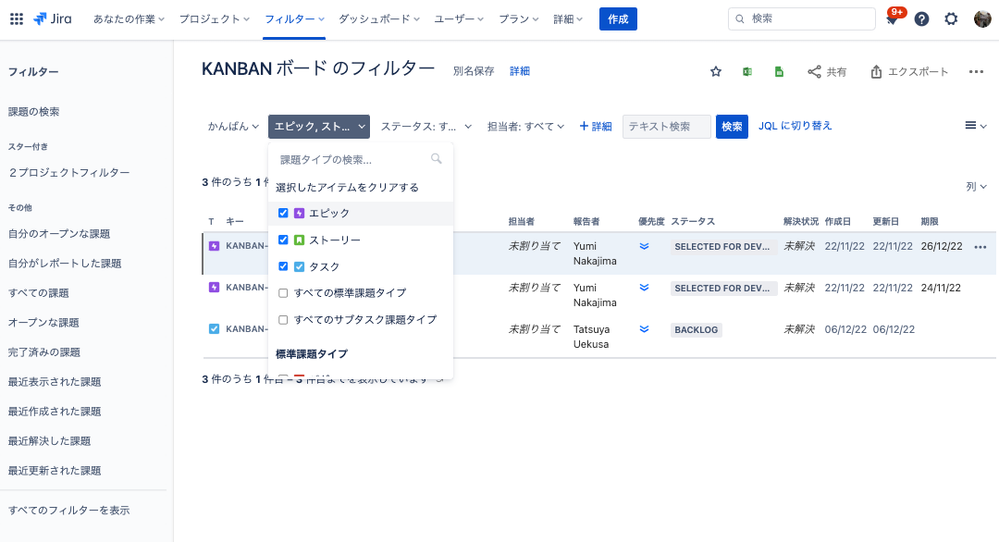
Task: Open the ユーザー menu
Action: click(459, 19)
